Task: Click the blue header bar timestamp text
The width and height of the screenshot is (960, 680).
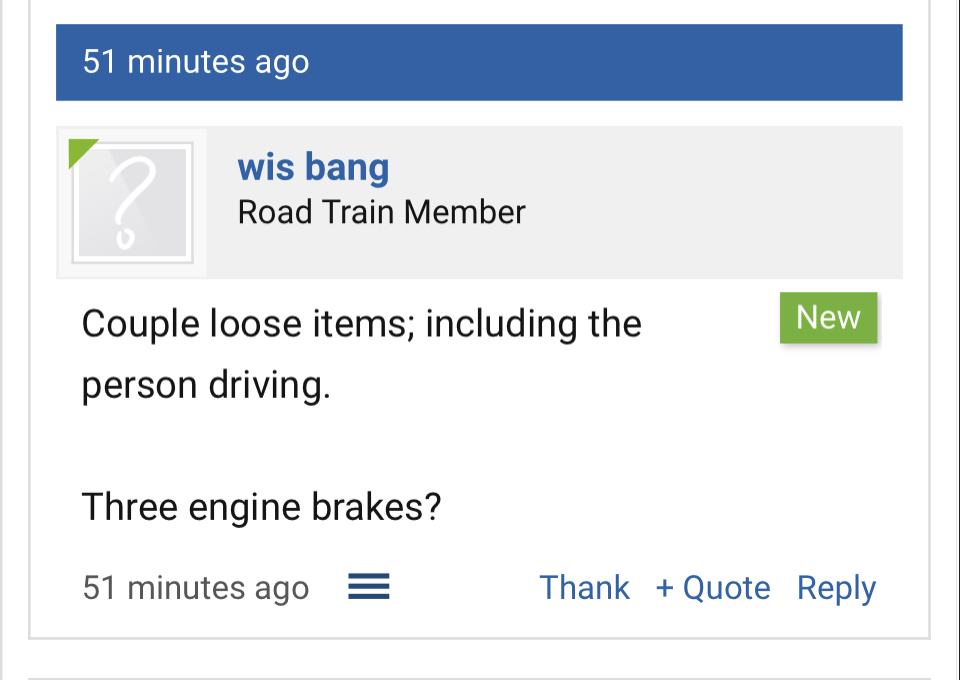Action: (x=196, y=62)
